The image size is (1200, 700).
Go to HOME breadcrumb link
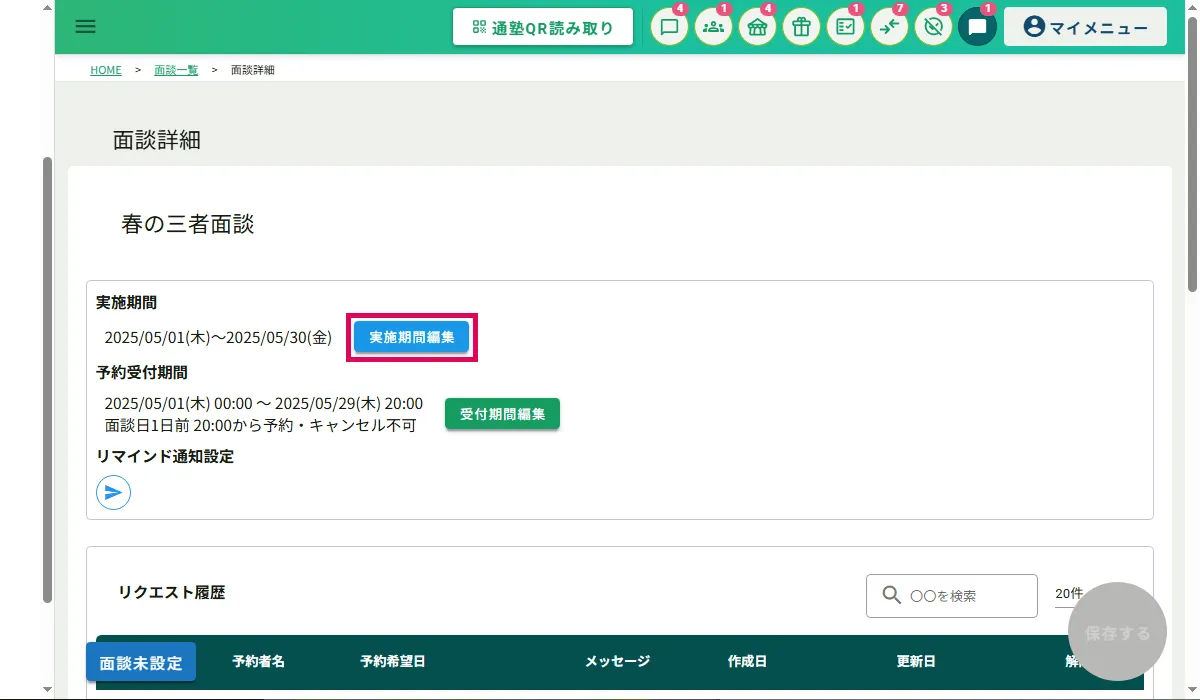coord(106,70)
